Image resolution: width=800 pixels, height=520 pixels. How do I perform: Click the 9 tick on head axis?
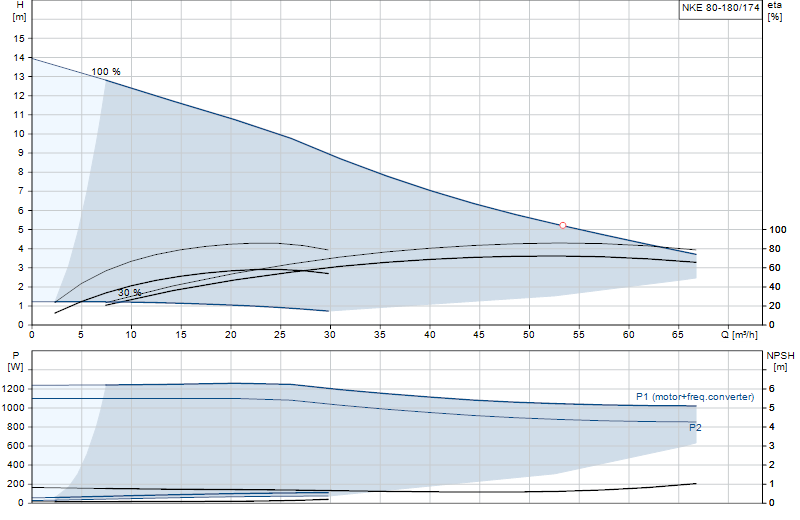tap(21, 153)
